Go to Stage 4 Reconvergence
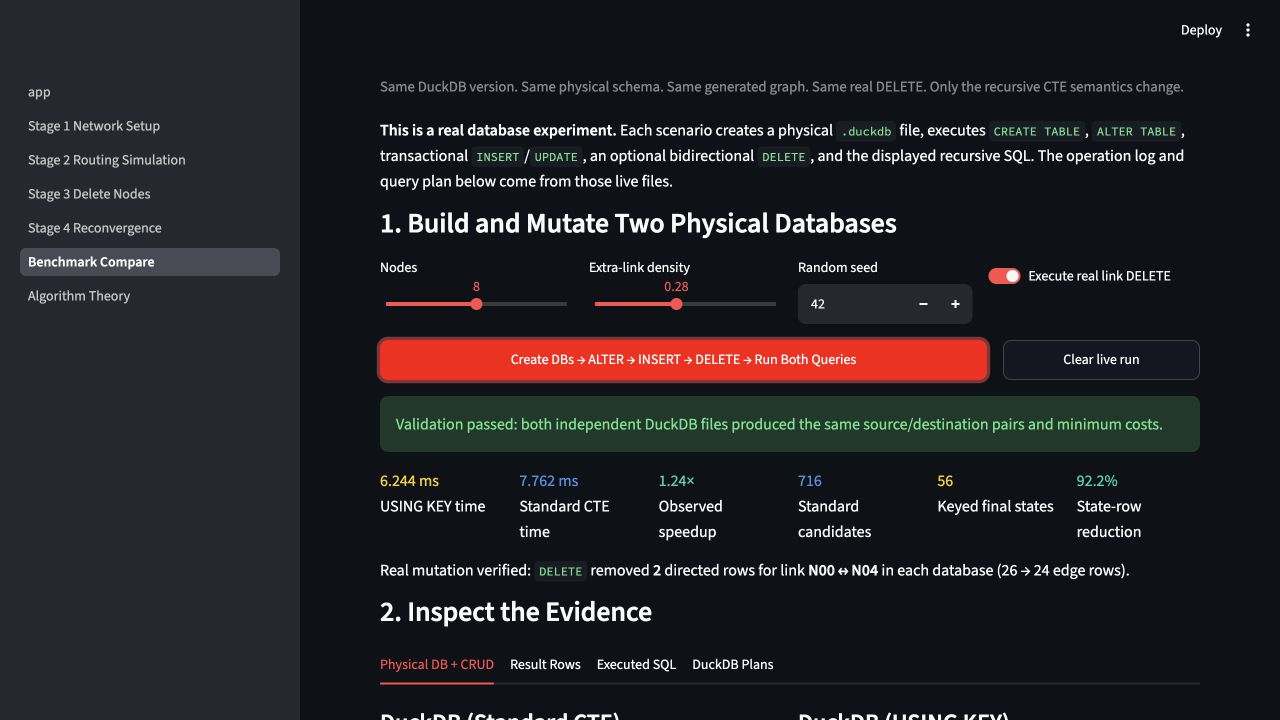 click(150, 228)
